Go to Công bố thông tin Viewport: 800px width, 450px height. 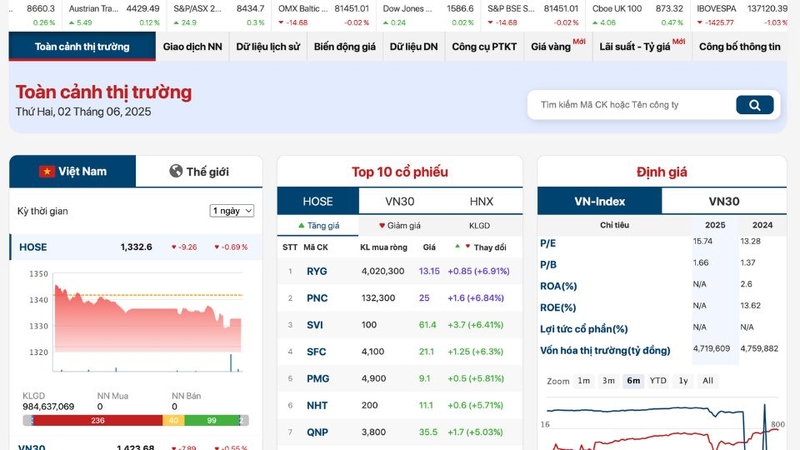[740, 46]
